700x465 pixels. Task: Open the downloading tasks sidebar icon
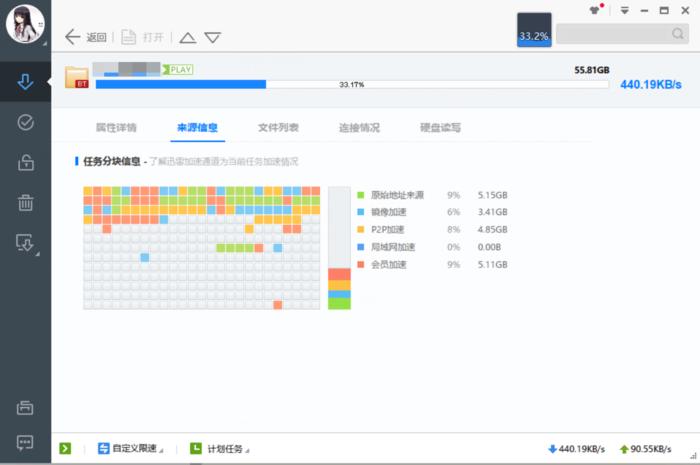click(25, 82)
